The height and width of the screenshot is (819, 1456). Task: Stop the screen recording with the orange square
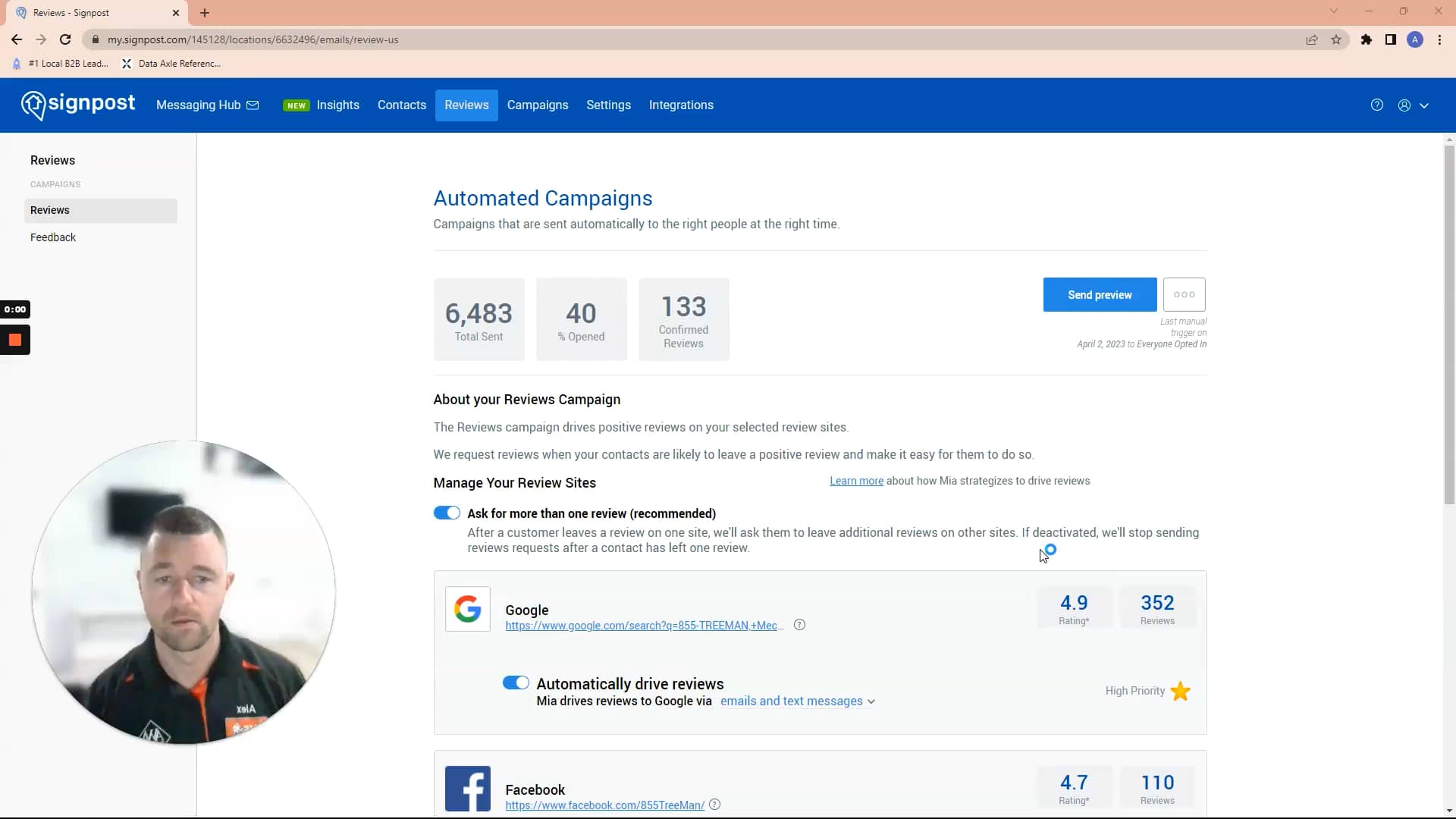click(x=15, y=340)
